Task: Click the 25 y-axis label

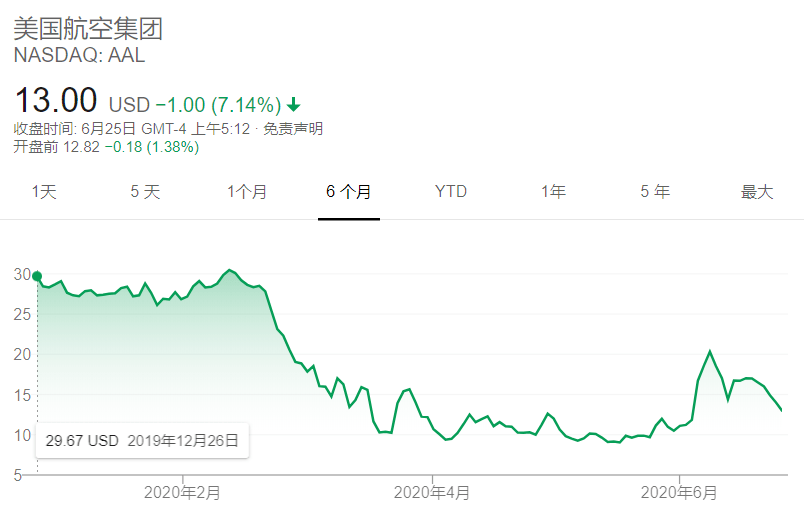Action: coord(22,314)
